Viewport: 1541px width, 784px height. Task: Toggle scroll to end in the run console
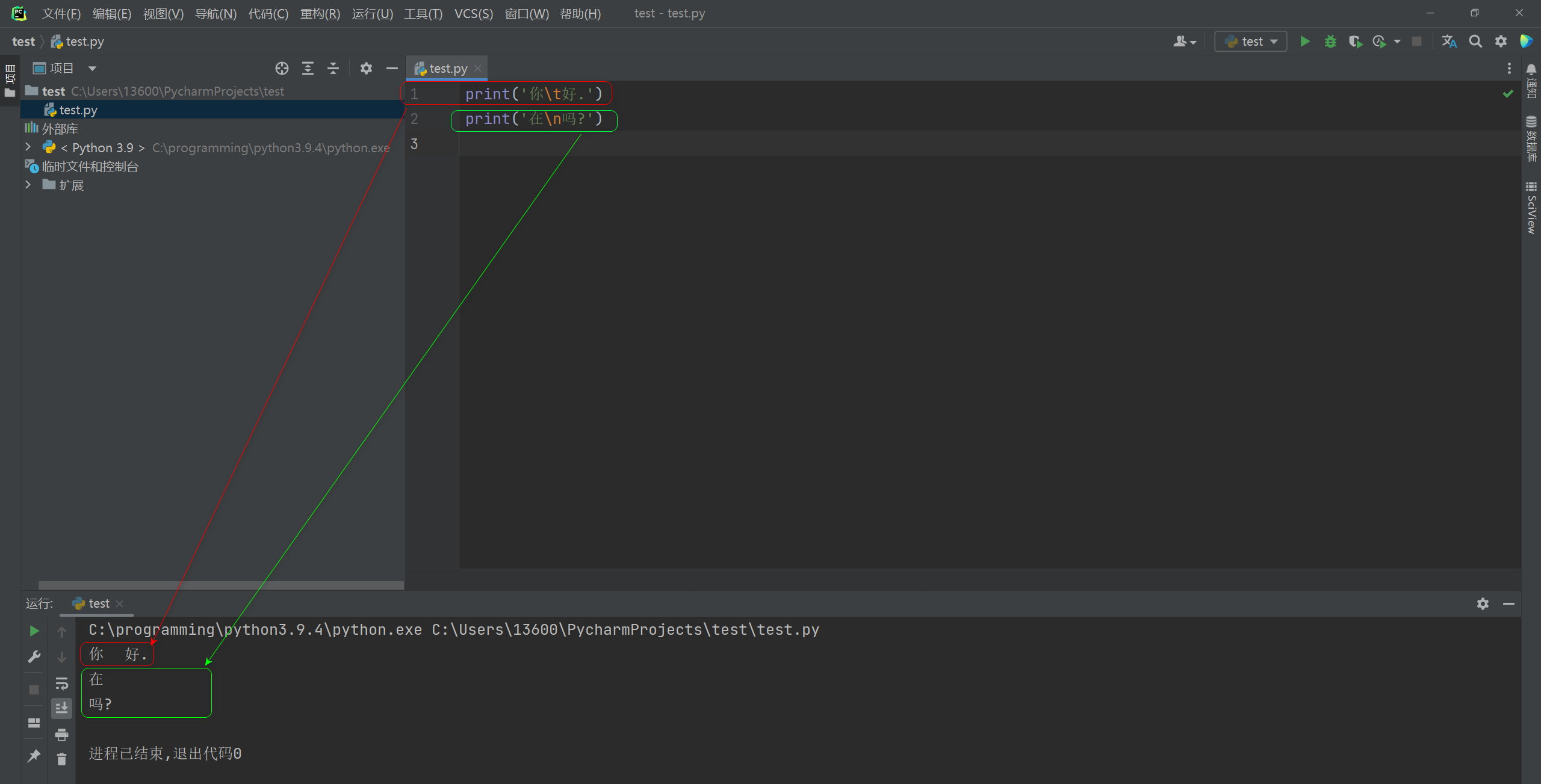tap(61, 708)
